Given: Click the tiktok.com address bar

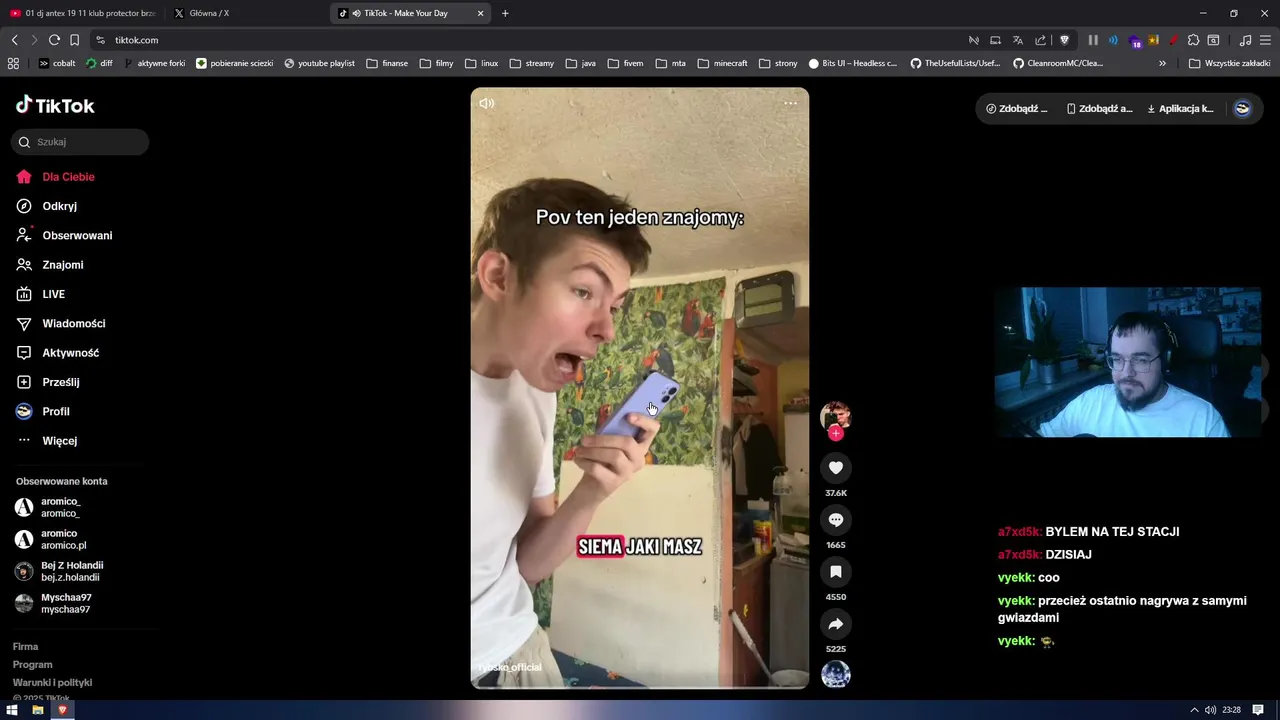Looking at the screenshot, I should pos(530,40).
